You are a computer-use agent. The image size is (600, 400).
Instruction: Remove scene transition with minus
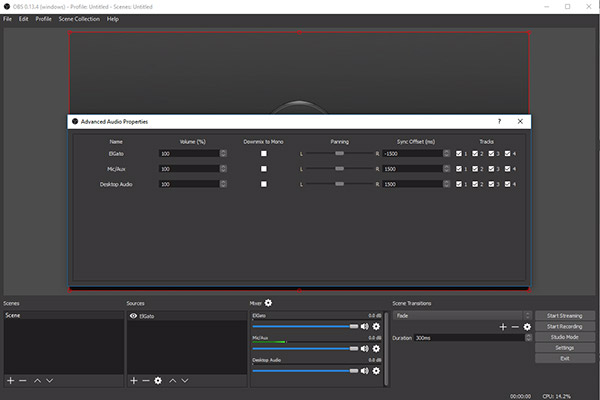click(x=515, y=327)
